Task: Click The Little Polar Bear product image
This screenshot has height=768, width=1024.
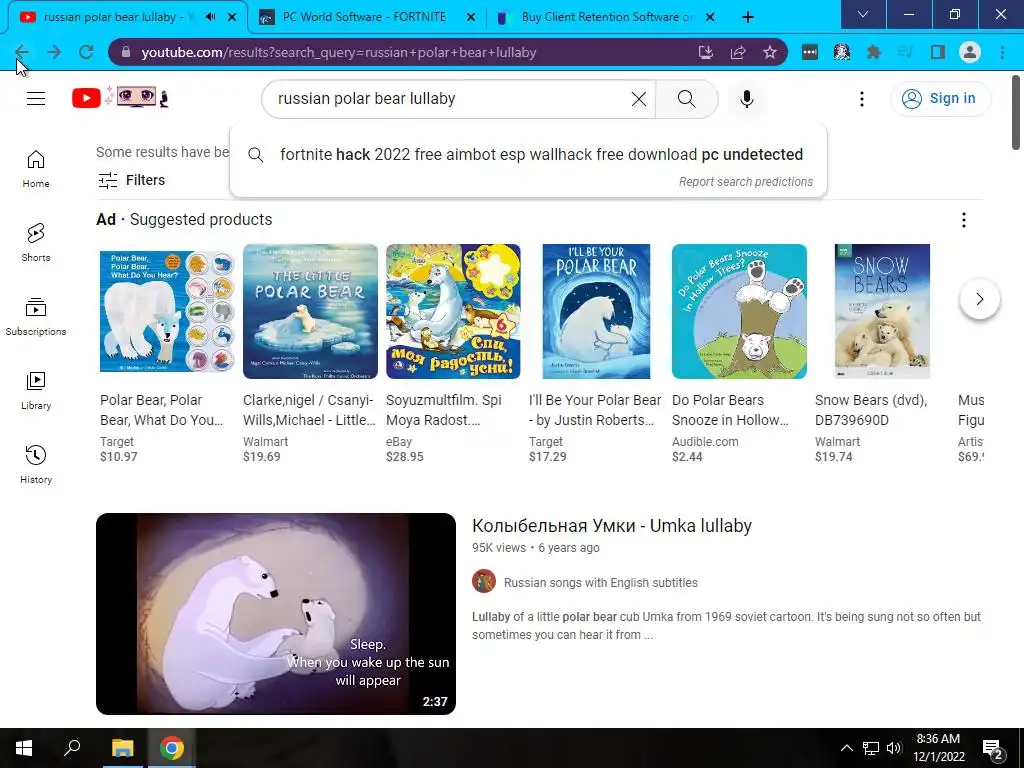Action: (310, 312)
